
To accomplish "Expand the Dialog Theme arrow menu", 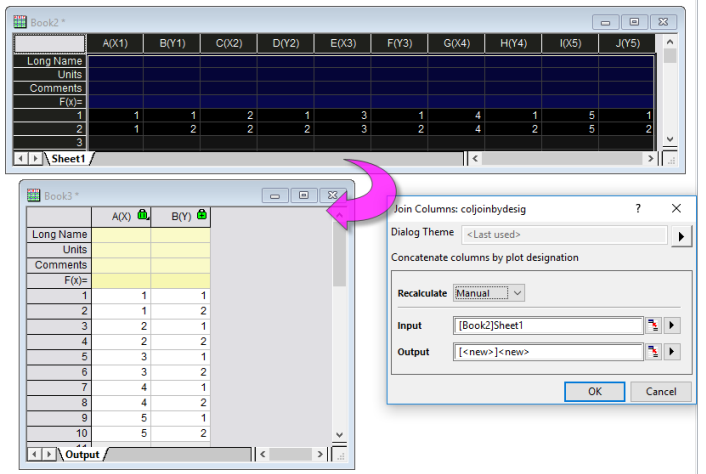I will pyautogui.click(x=681, y=235).
